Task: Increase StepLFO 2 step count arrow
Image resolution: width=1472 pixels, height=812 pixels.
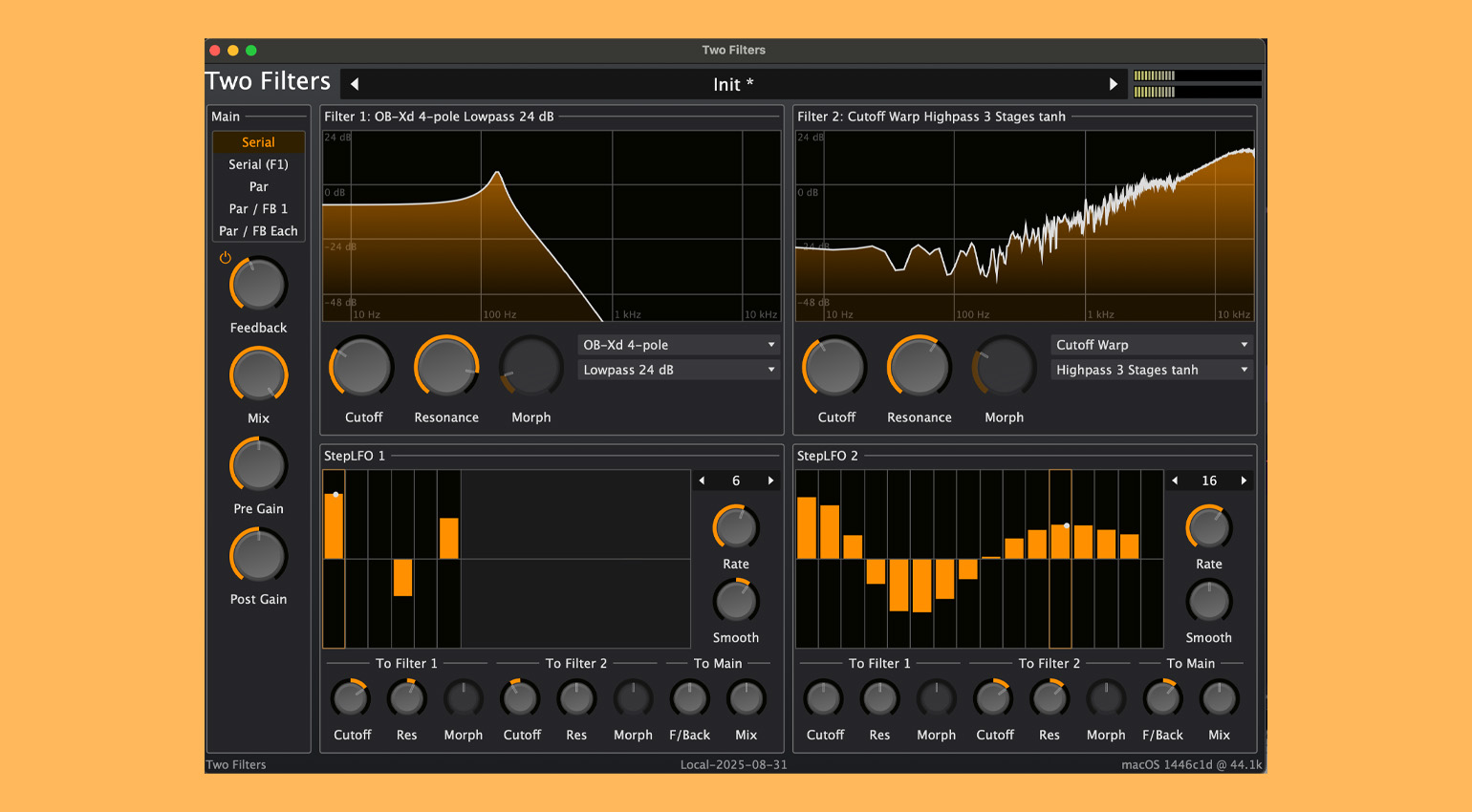Action: point(1244,481)
